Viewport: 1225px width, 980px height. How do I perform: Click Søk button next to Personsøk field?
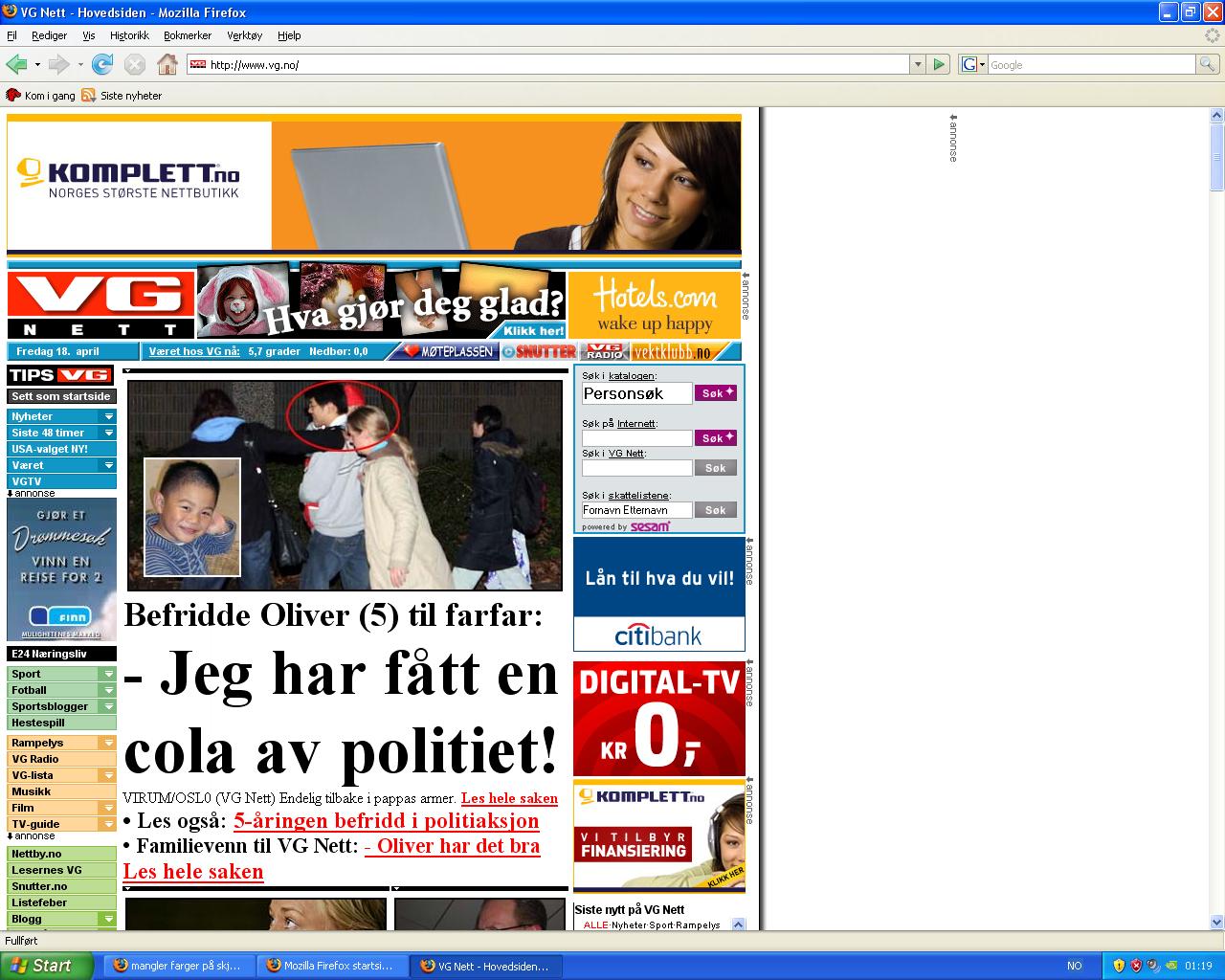[716, 392]
